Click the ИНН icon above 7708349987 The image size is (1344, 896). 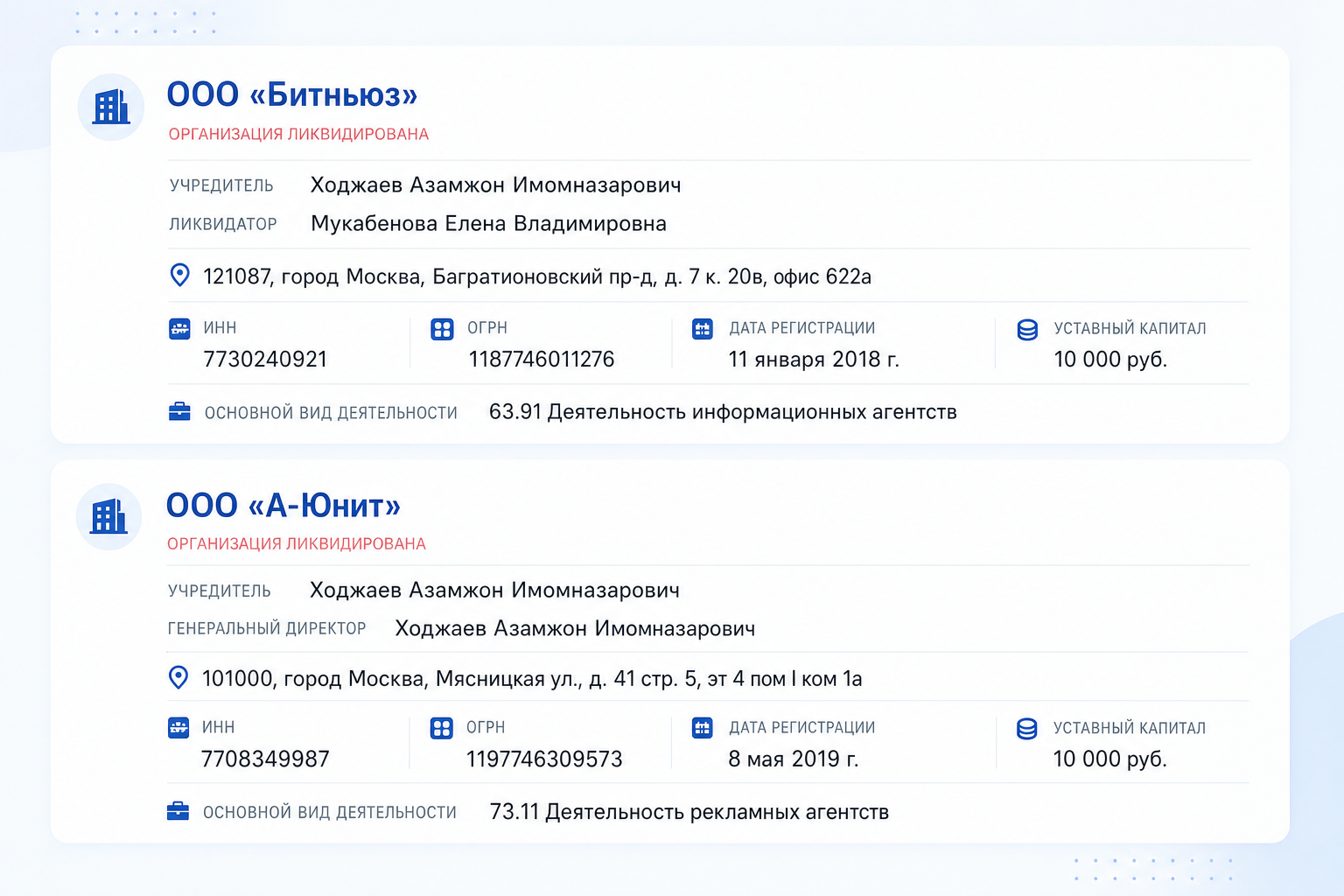[178, 728]
